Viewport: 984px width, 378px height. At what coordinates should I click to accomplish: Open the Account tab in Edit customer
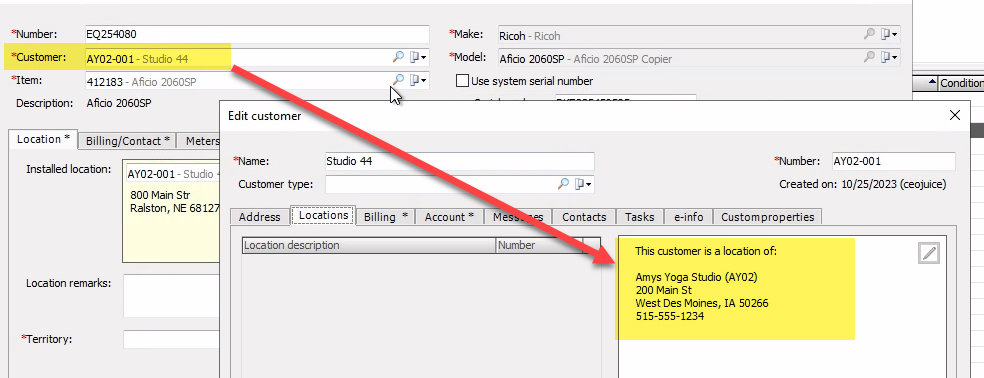(449, 217)
